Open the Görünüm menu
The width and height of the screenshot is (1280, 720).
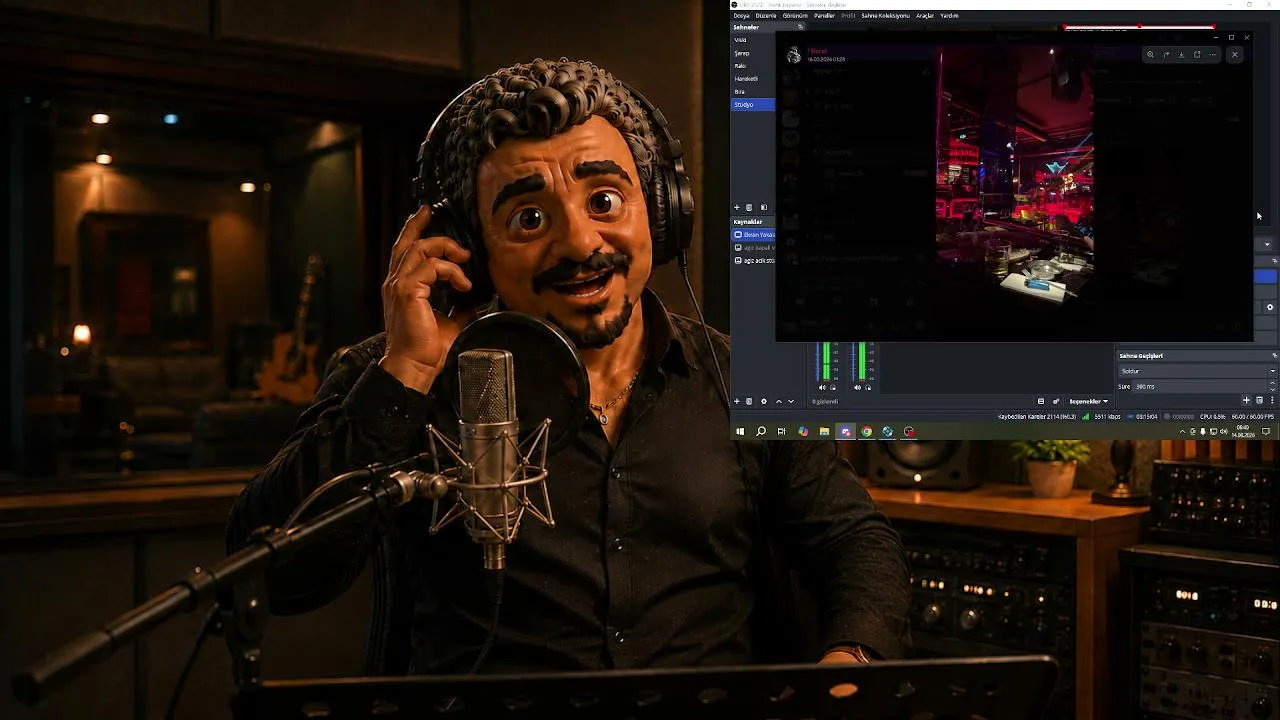click(795, 16)
